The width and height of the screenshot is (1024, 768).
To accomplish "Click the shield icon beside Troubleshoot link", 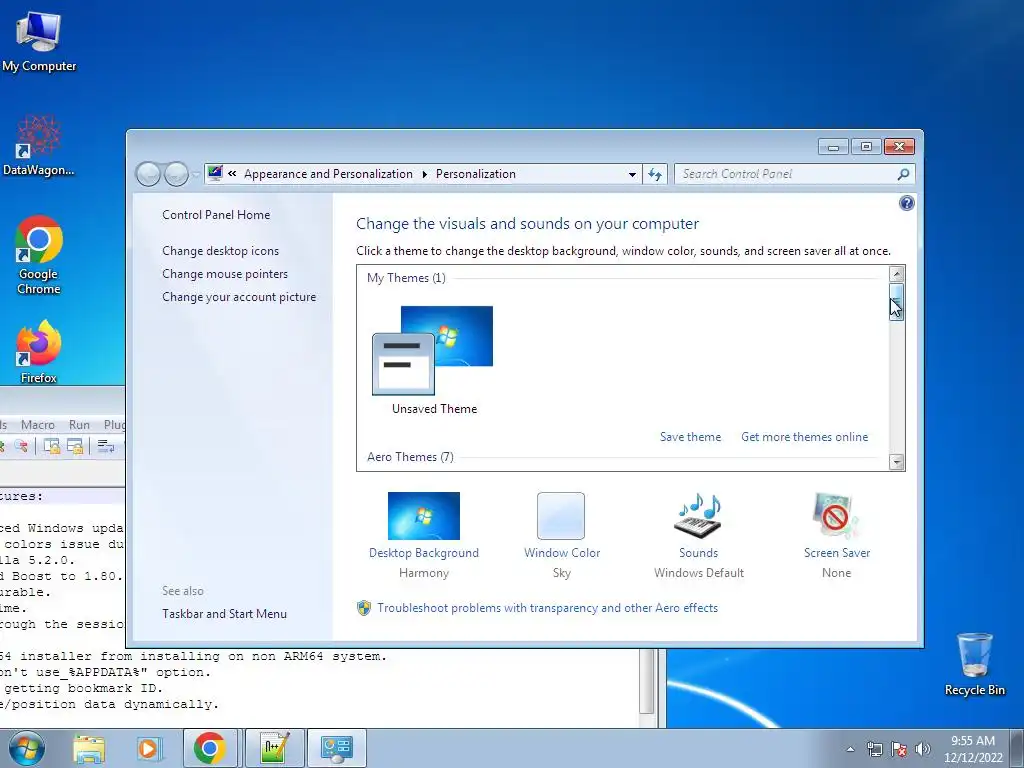I will point(364,608).
